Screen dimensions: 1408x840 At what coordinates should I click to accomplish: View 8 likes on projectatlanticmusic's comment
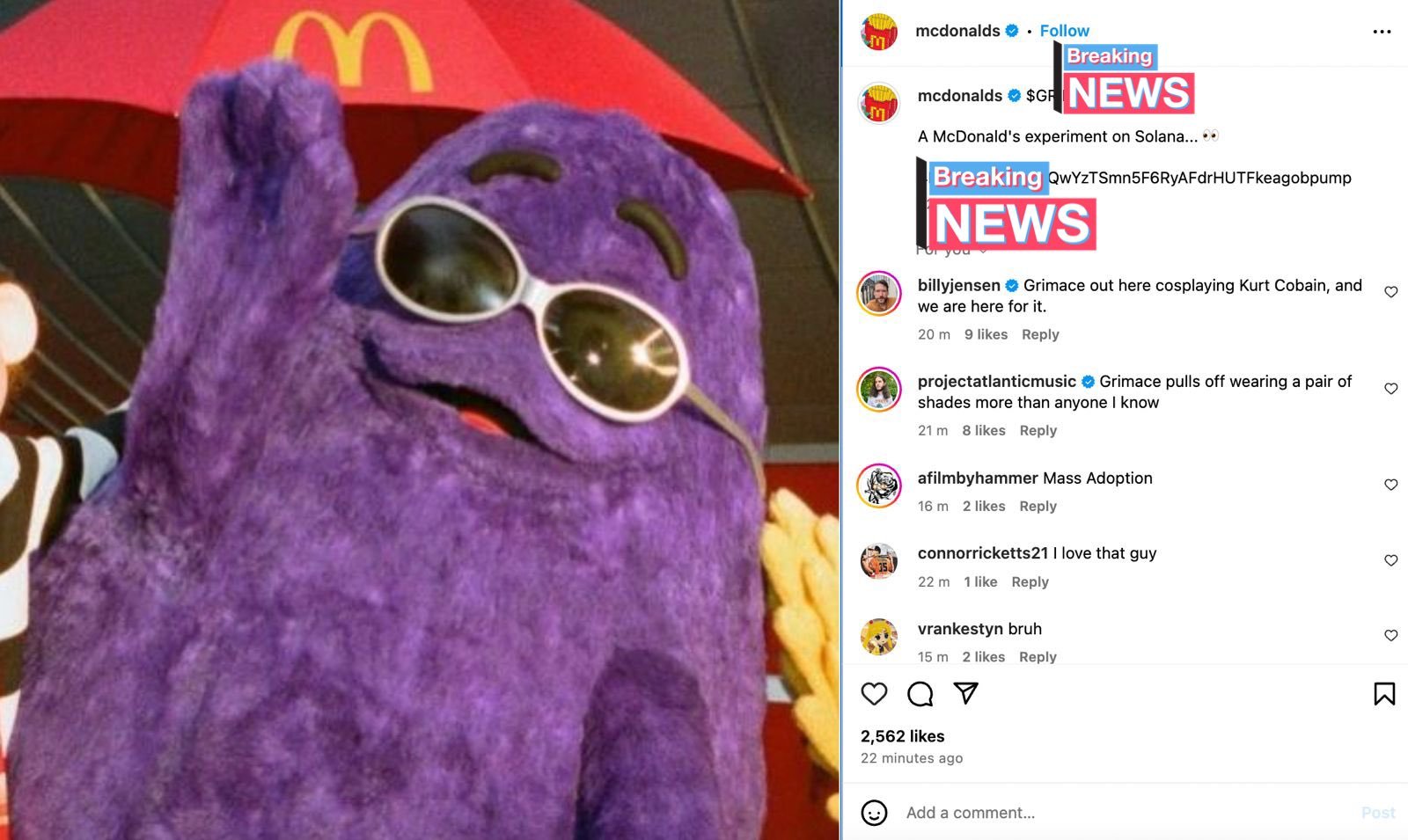(x=983, y=430)
